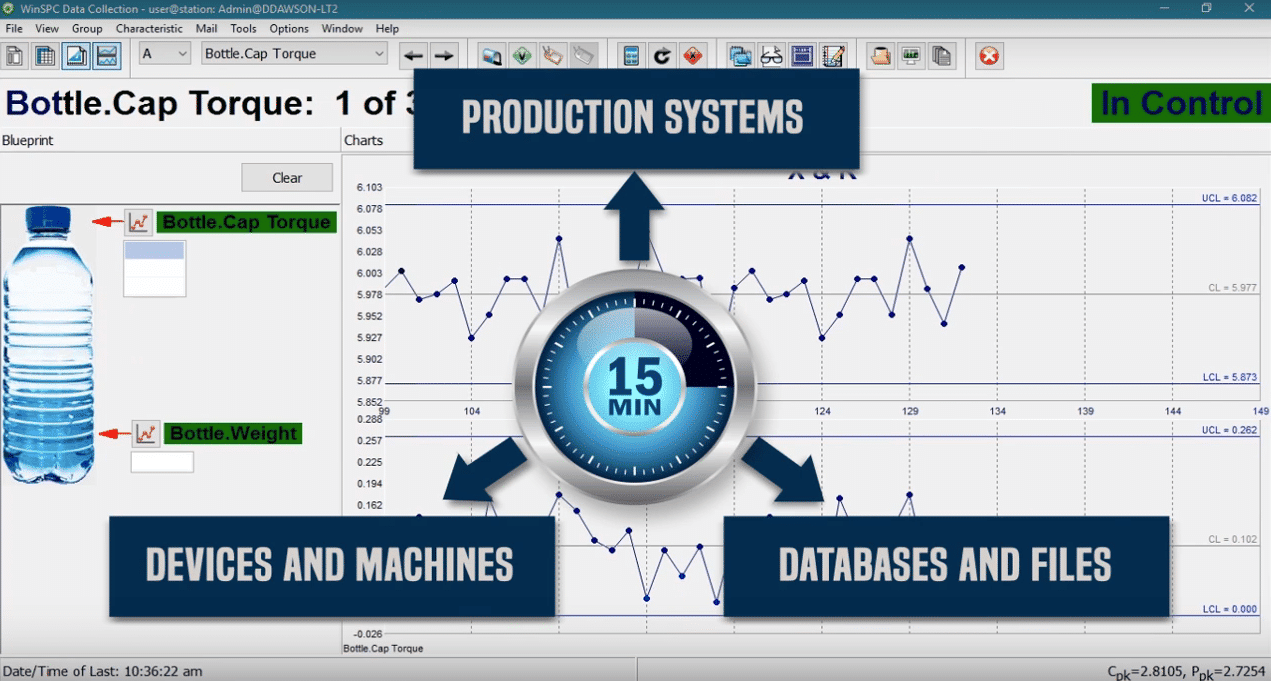The width and height of the screenshot is (1271, 681).
Task: Click the green diamond V icon
Action: click(x=521, y=55)
